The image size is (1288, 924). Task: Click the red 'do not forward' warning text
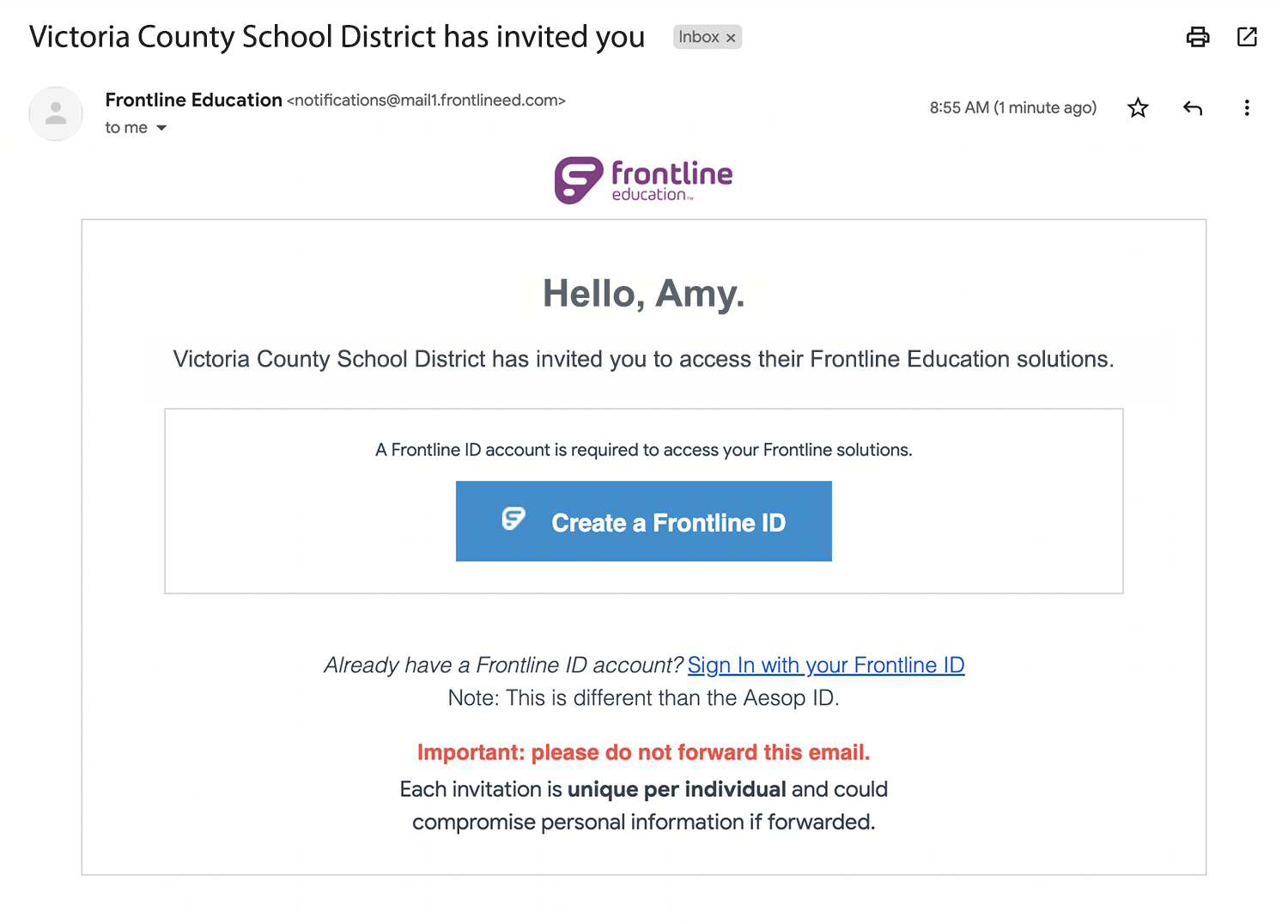point(644,752)
